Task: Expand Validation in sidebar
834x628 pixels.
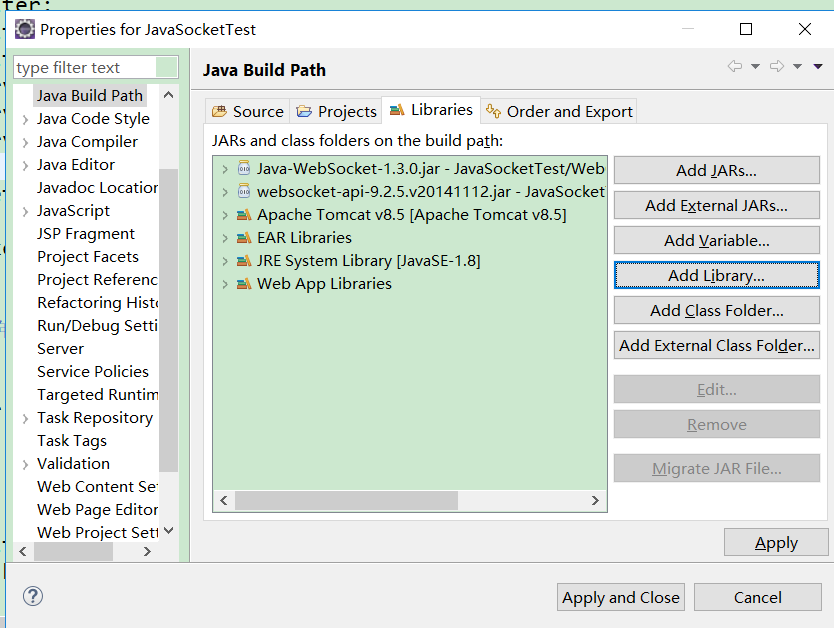Action: coord(25,464)
